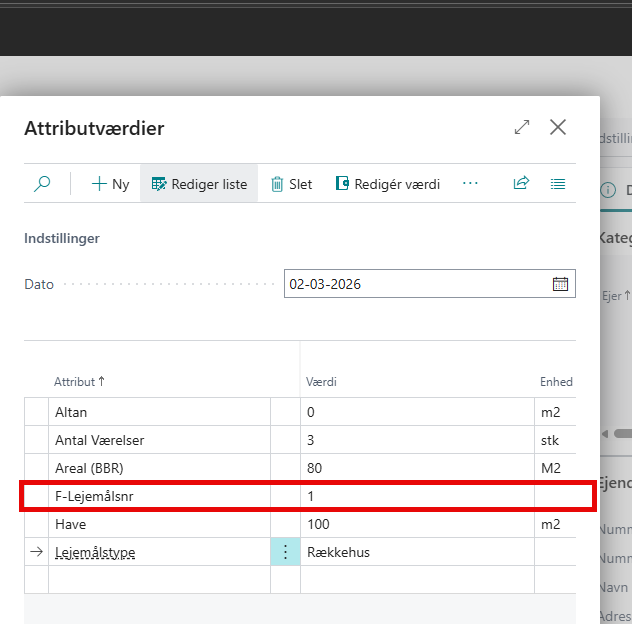This screenshot has height=624, width=632.
Task: Click Slet trash can action
Action: [x=291, y=184]
